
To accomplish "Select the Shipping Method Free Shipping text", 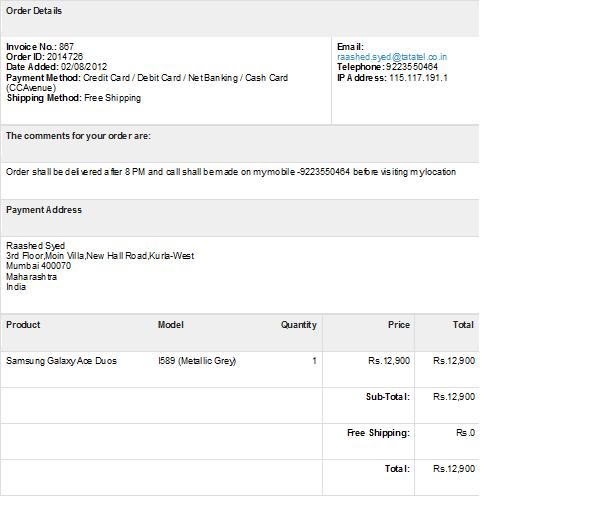I will (74, 98).
